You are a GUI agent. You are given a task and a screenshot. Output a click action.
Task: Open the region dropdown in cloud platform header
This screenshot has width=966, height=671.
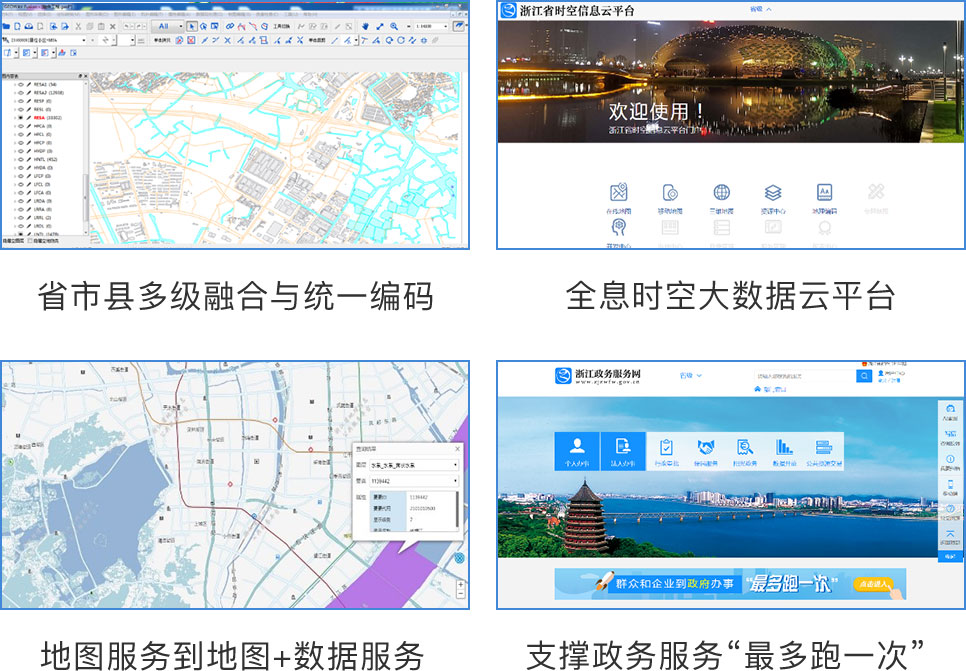point(760,9)
